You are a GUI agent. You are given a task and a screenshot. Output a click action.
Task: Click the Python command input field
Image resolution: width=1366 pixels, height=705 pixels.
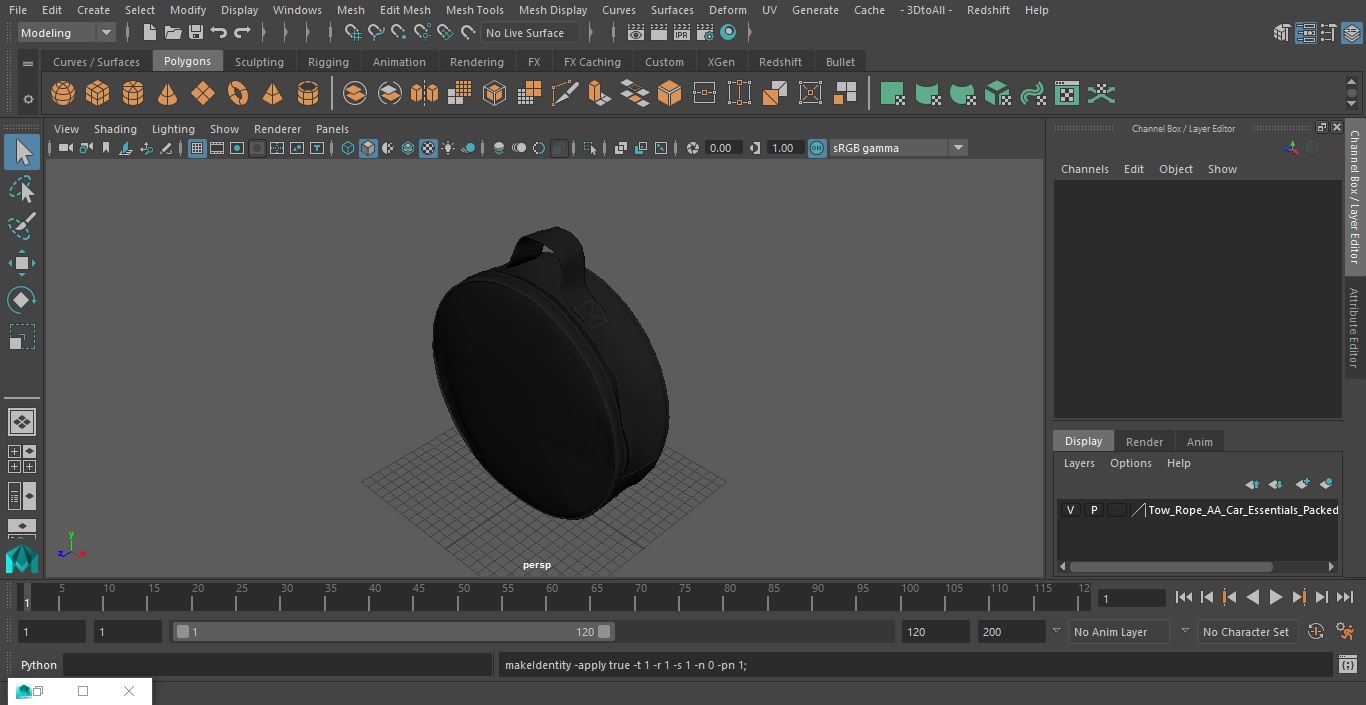coord(277,665)
